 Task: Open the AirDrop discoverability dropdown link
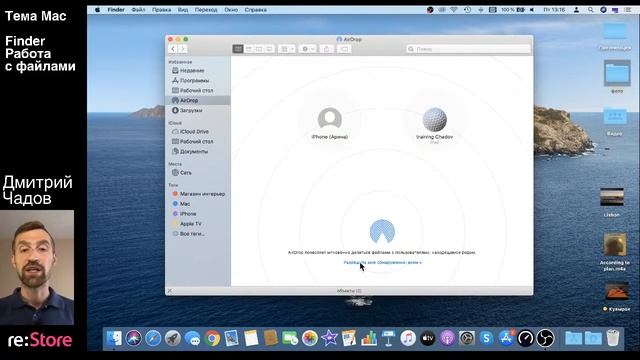pos(383,262)
